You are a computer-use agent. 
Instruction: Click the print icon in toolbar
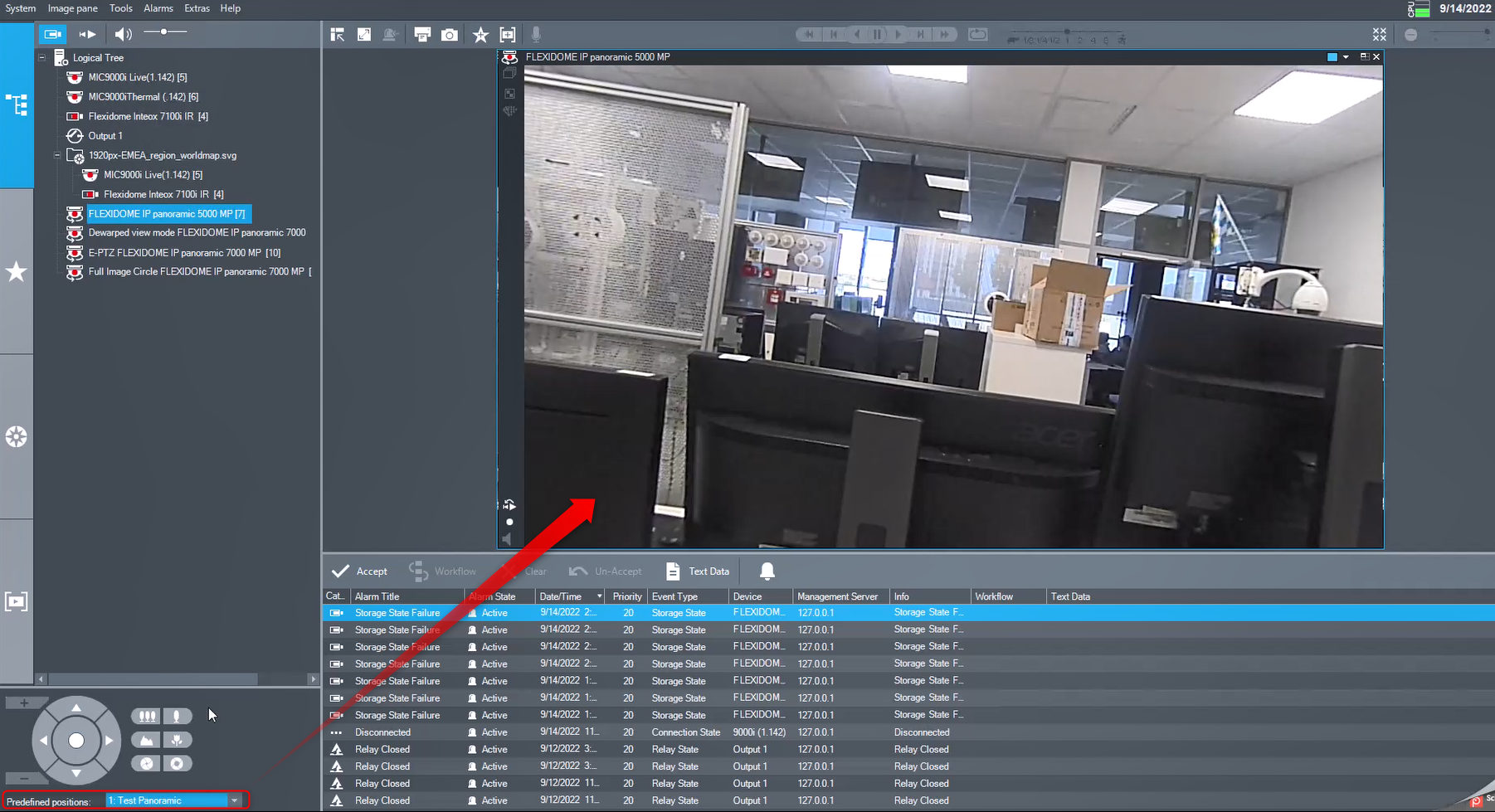point(422,35)
